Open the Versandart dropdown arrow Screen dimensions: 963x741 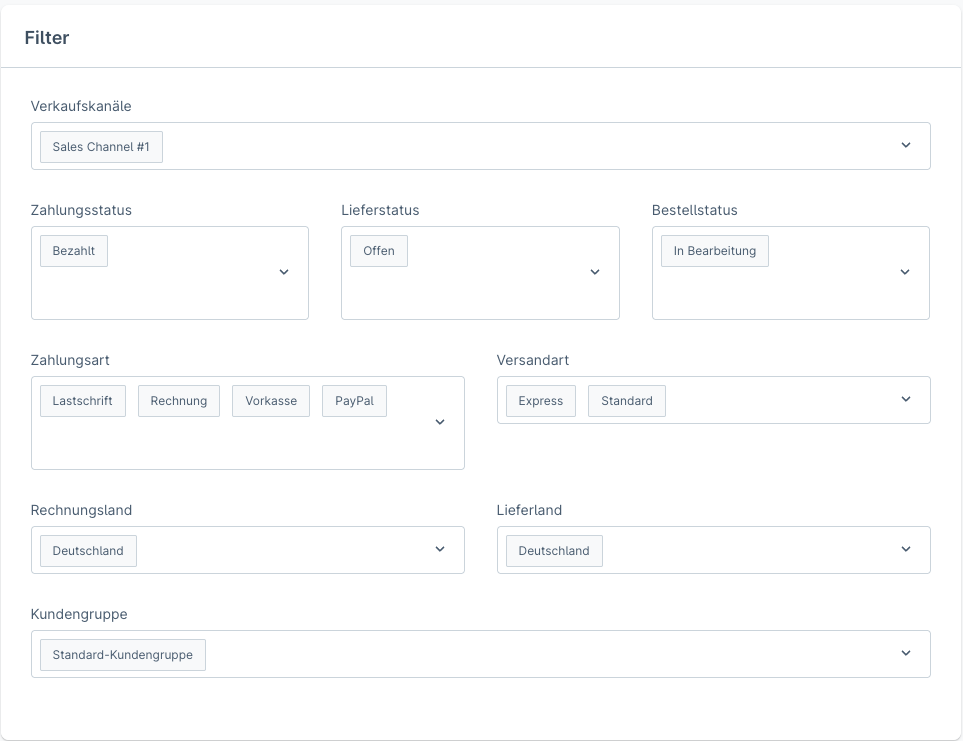[x=905, y=400]
